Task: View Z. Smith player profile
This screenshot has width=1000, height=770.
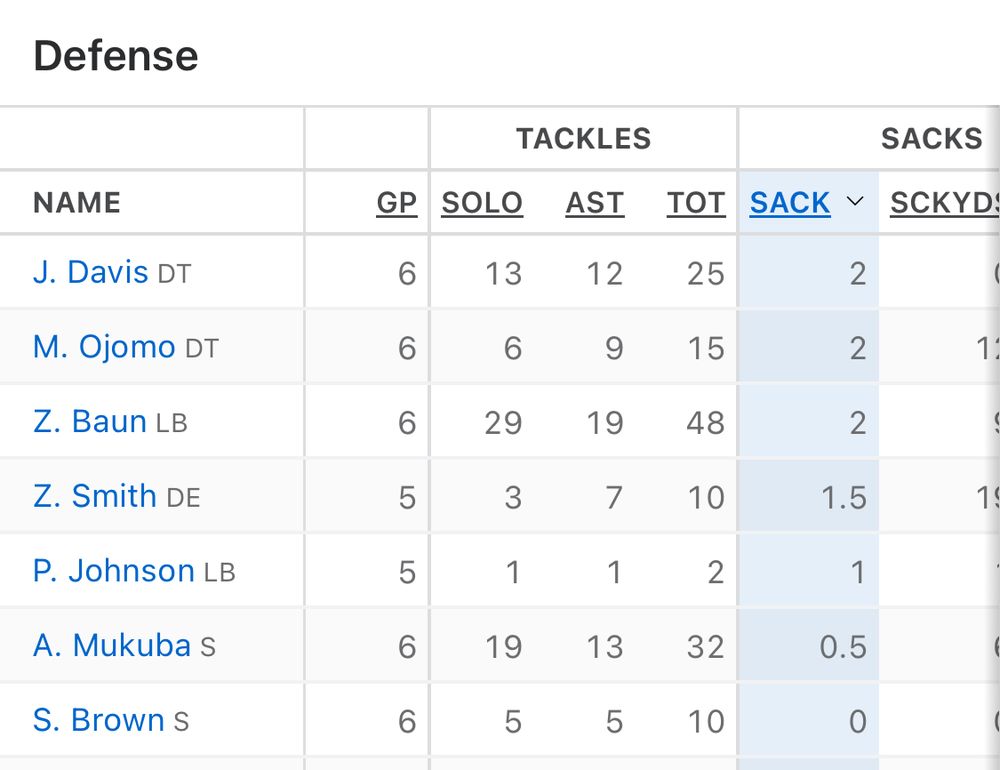Action: click(x=95, y=496)
